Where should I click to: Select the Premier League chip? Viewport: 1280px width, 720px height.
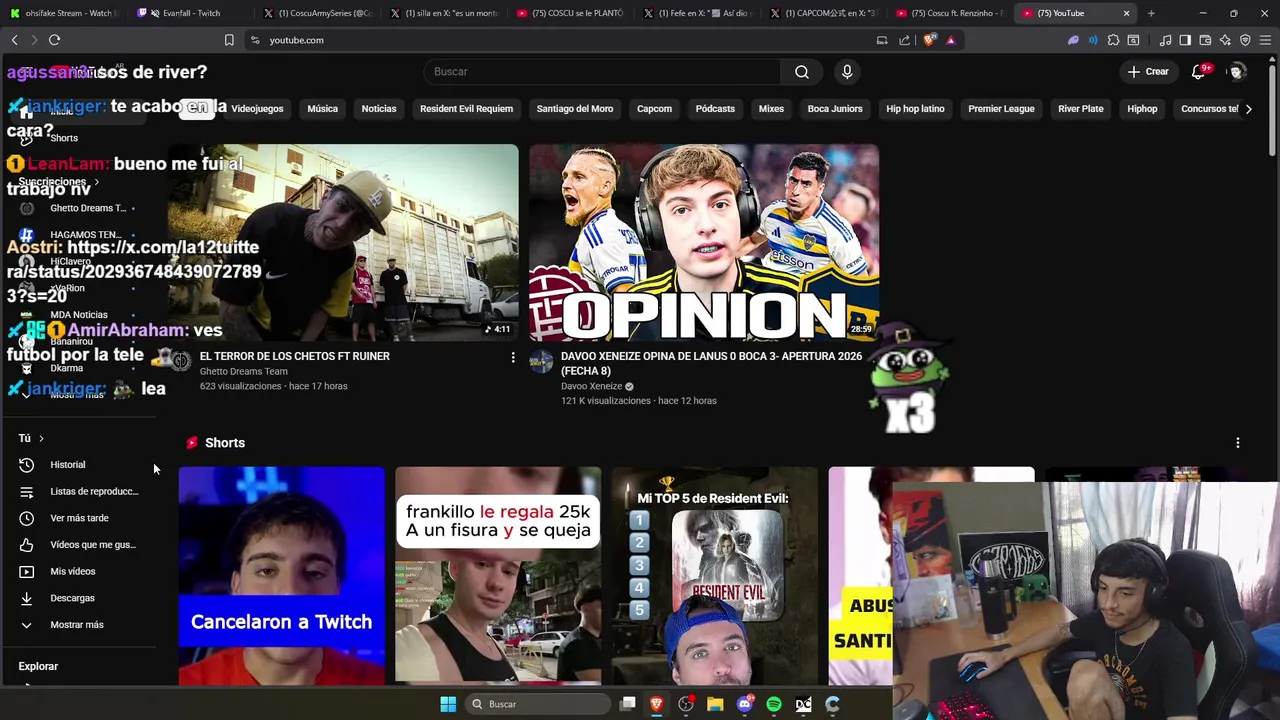[x=1001, y=109]
